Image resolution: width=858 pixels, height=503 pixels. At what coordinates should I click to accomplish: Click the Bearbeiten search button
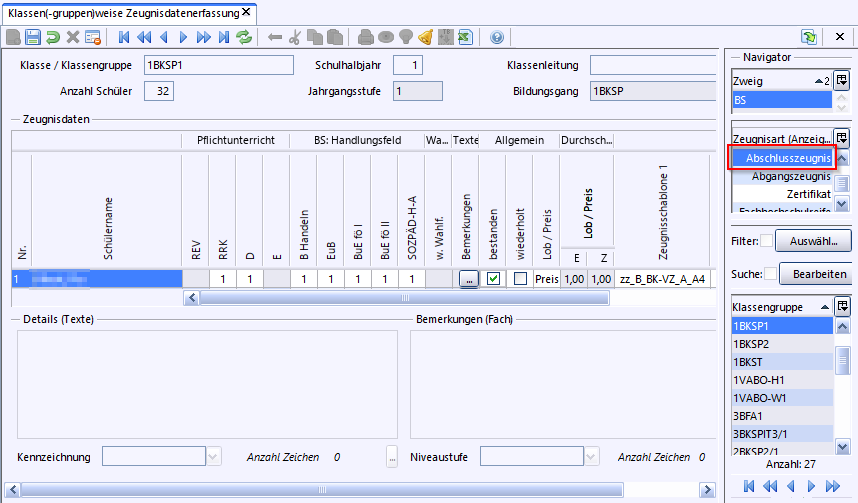(813, 274)
